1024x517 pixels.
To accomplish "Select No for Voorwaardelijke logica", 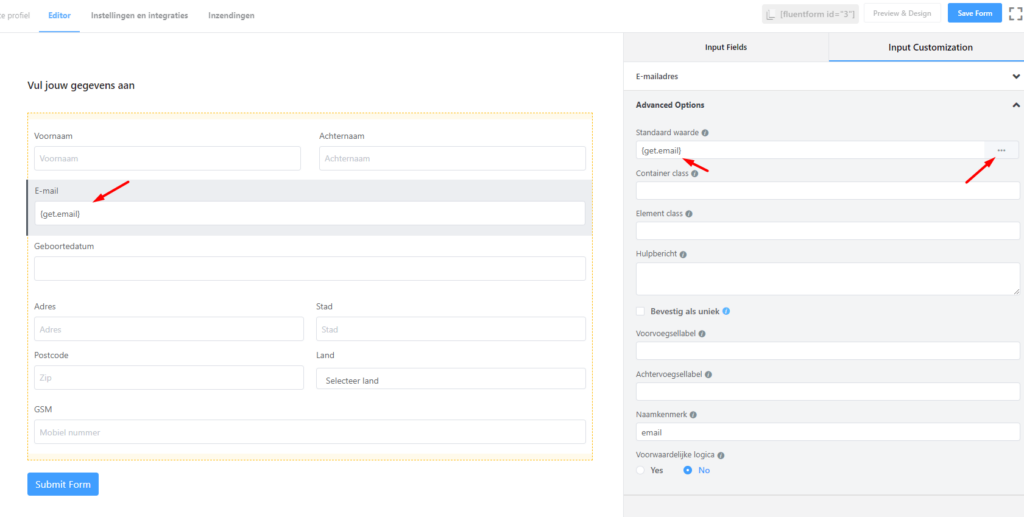I will (688, 470).
